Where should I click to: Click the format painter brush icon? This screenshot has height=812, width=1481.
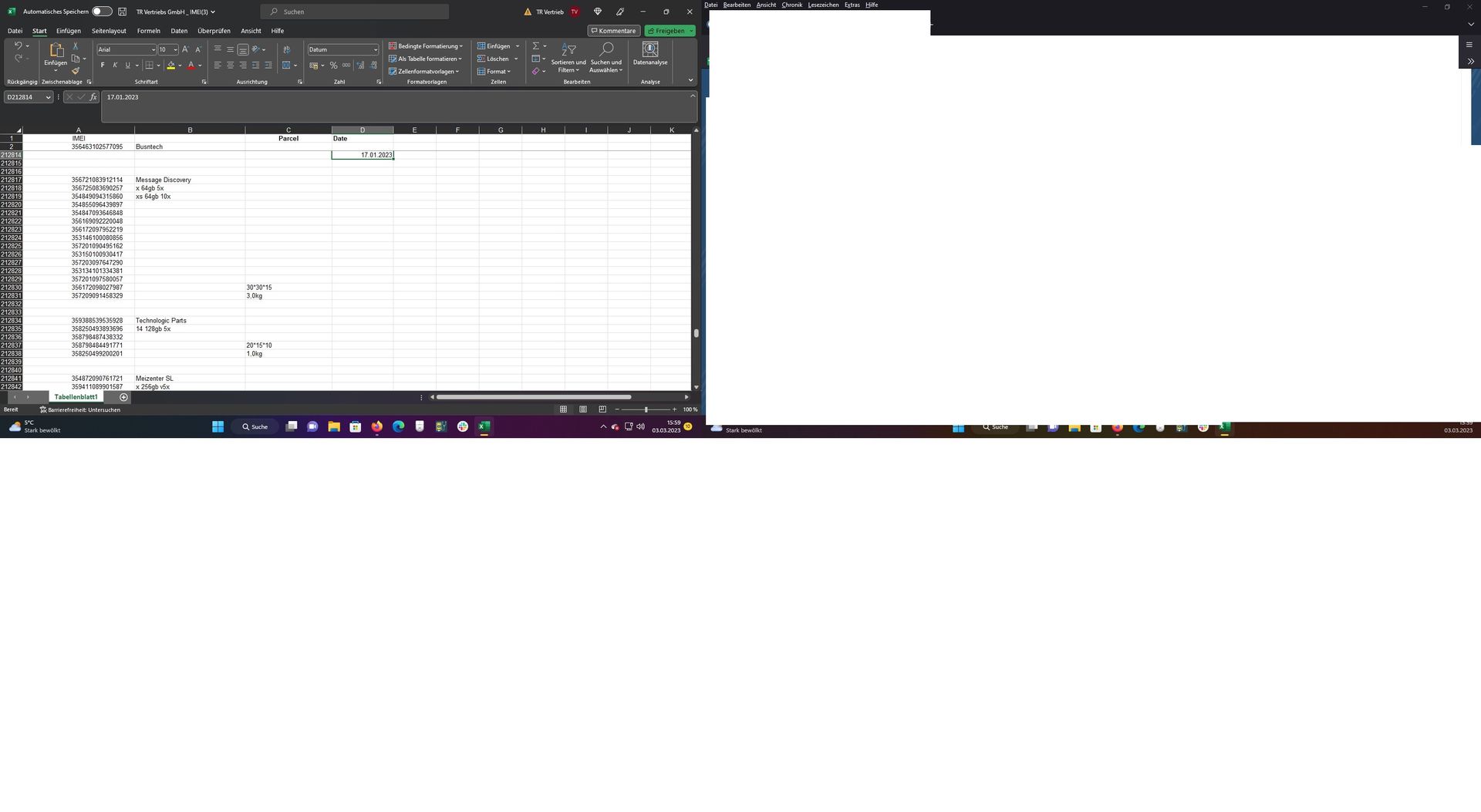pyautogui.click(x=76, y=71)
